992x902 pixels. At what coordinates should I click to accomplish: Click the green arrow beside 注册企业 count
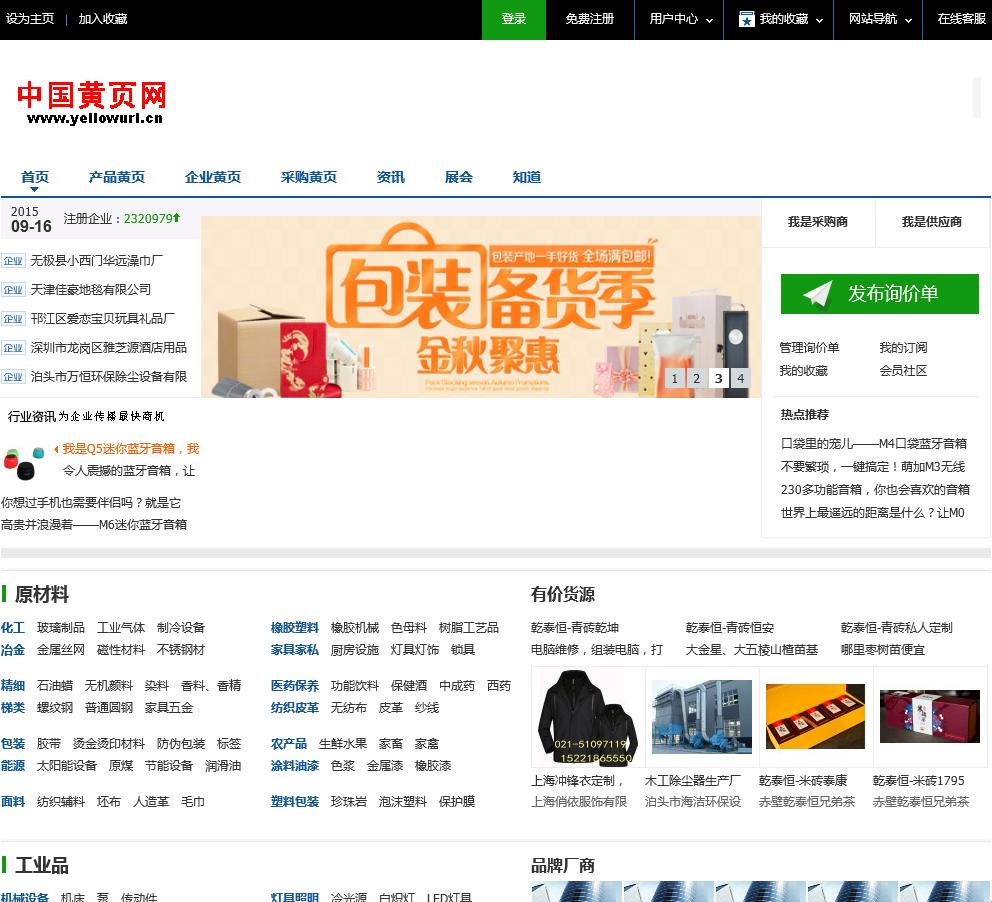click(x=177, y=217)
